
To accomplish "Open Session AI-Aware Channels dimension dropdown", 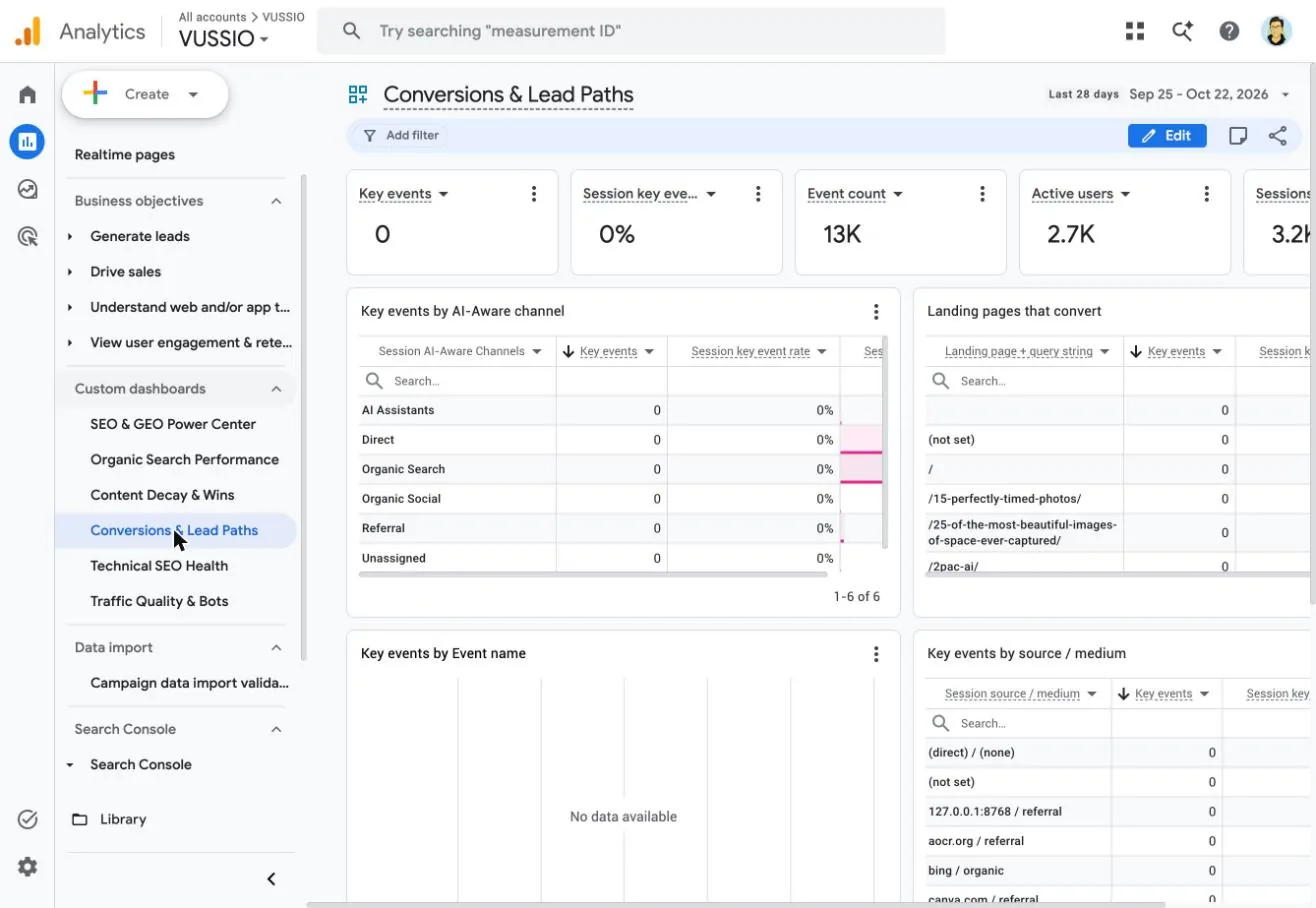I will (459, 352).
